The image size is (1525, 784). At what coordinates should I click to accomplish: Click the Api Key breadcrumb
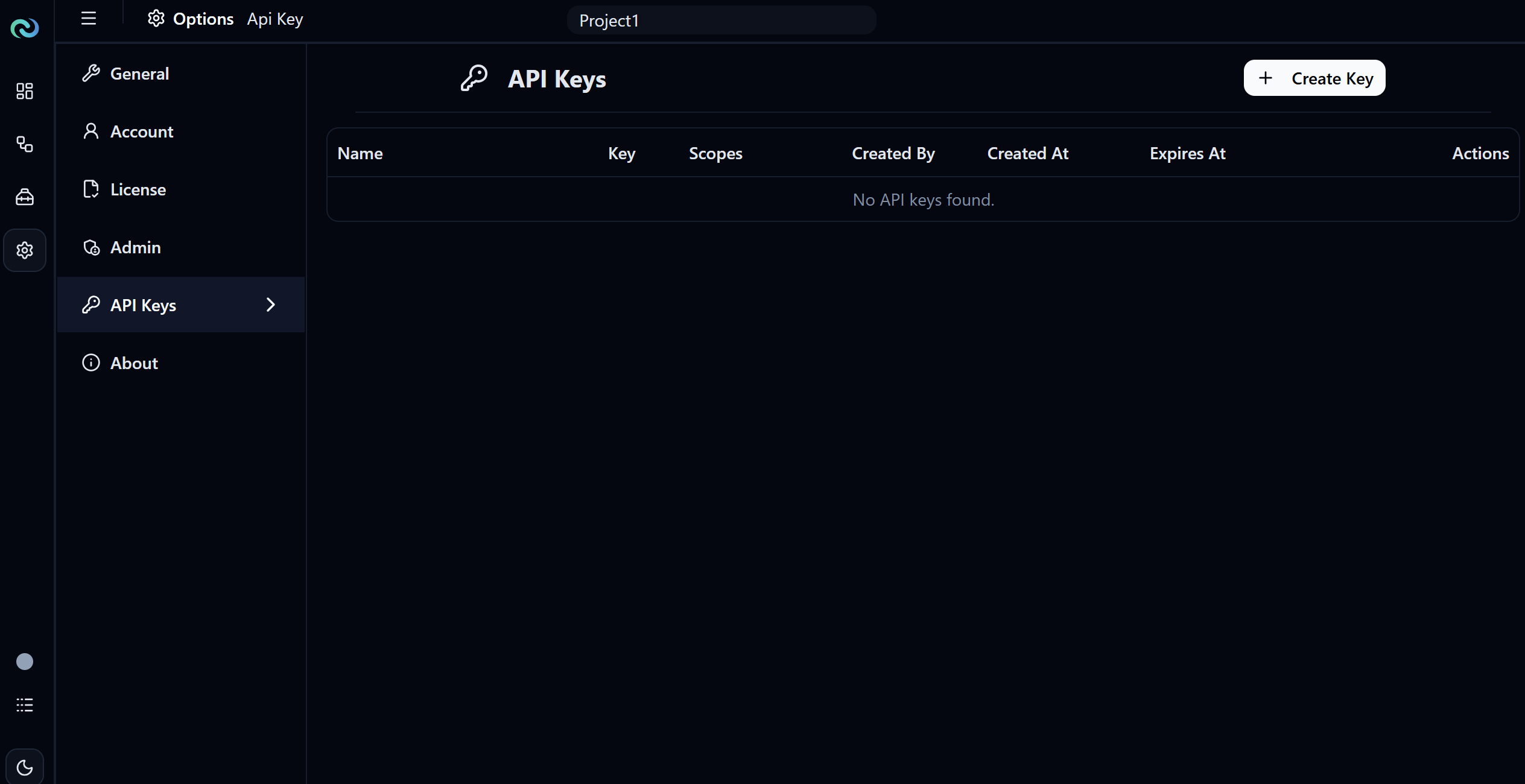[275, 19]
